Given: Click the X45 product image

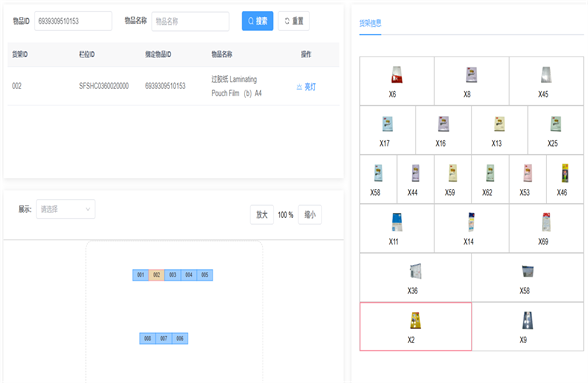Looking at the screenshot, I should click(x=546, y=75).
